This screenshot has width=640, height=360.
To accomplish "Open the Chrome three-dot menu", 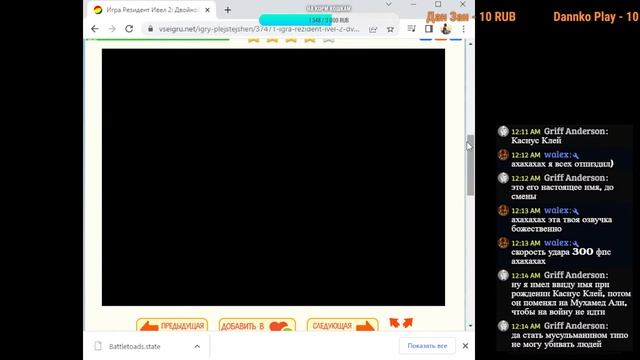I will point(463,29).
